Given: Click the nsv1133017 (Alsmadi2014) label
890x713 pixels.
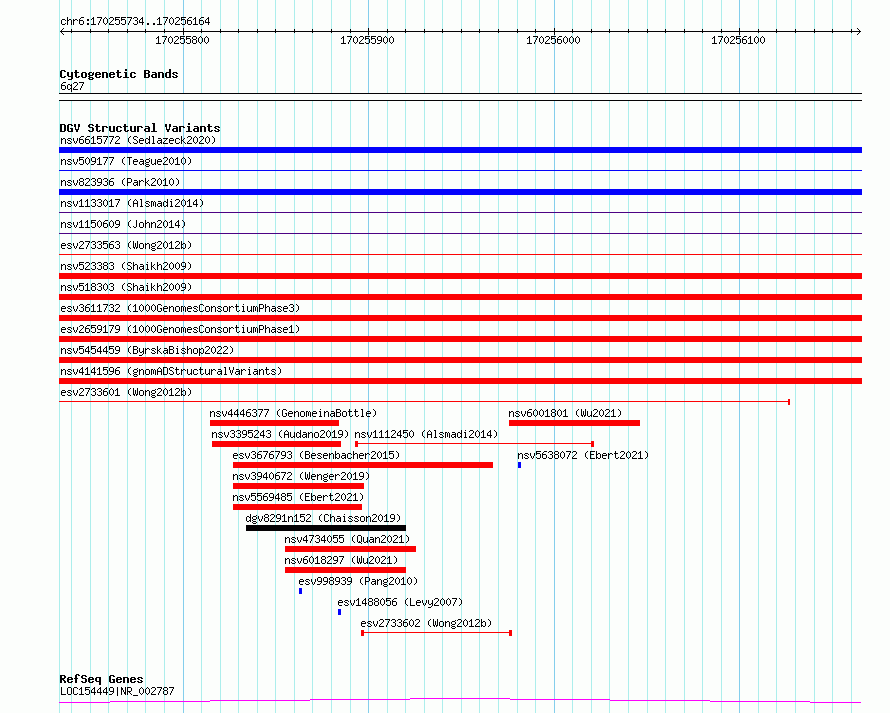Looking at the screenshot, I should (132, 203).
